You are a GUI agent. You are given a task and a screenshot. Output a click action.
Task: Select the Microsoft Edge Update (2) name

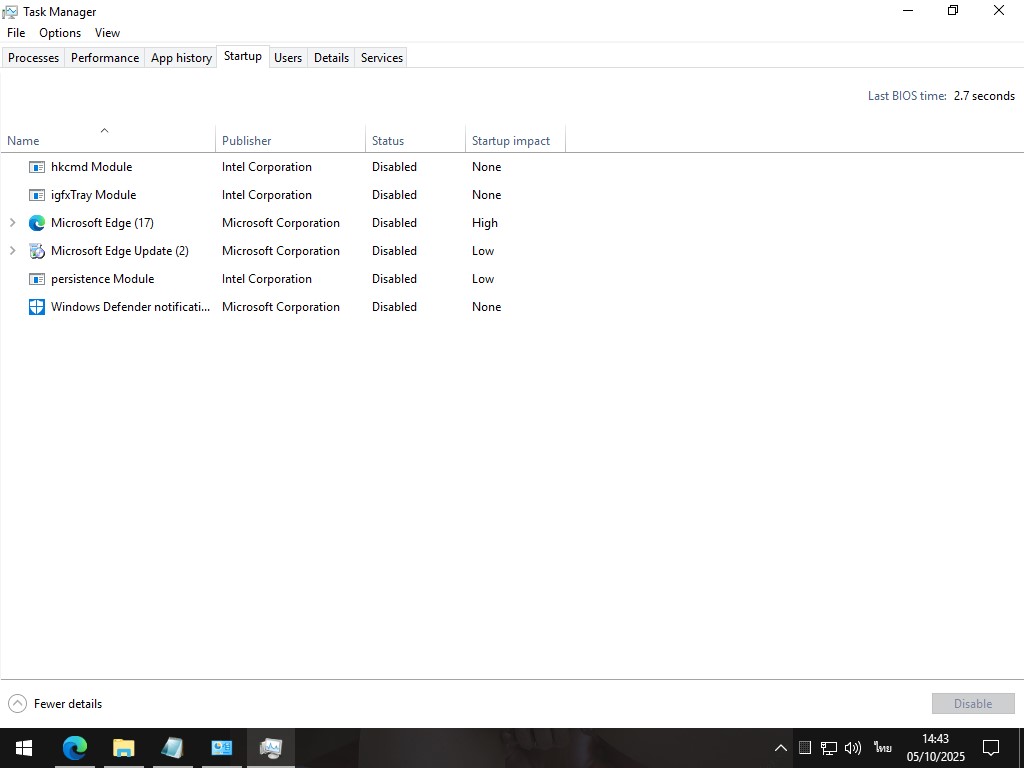[120, 251]
